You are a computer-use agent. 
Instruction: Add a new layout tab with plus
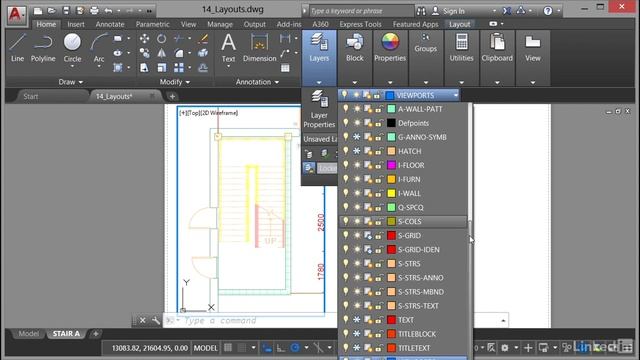(x=96, y=333)
